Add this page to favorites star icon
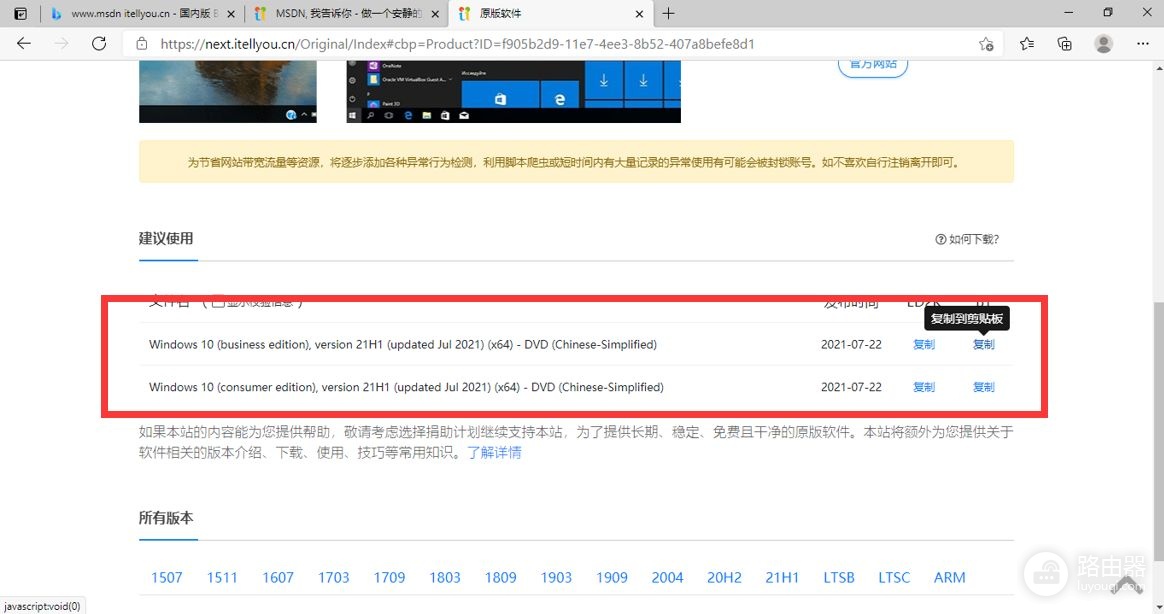The image size is (1164, 614). (x=986, y=44)
